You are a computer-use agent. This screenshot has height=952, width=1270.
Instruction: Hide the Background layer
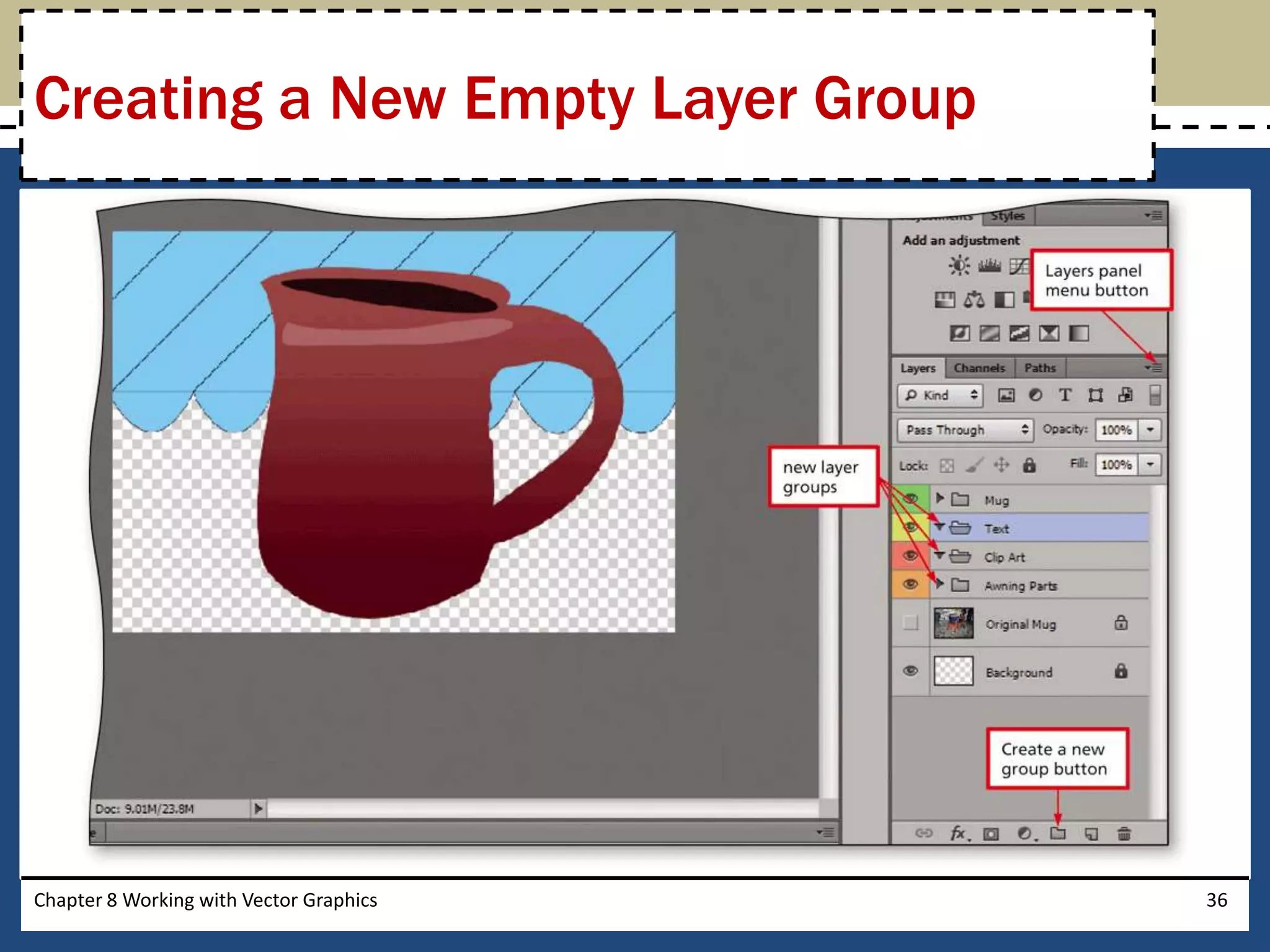[x=910, y=671]
